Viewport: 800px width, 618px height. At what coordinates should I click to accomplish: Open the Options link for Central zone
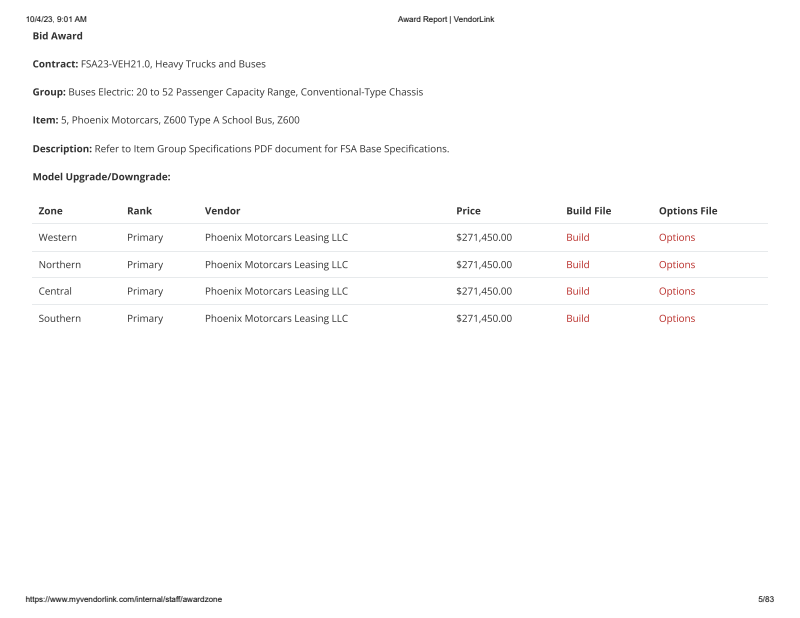(x=676, y=292)
